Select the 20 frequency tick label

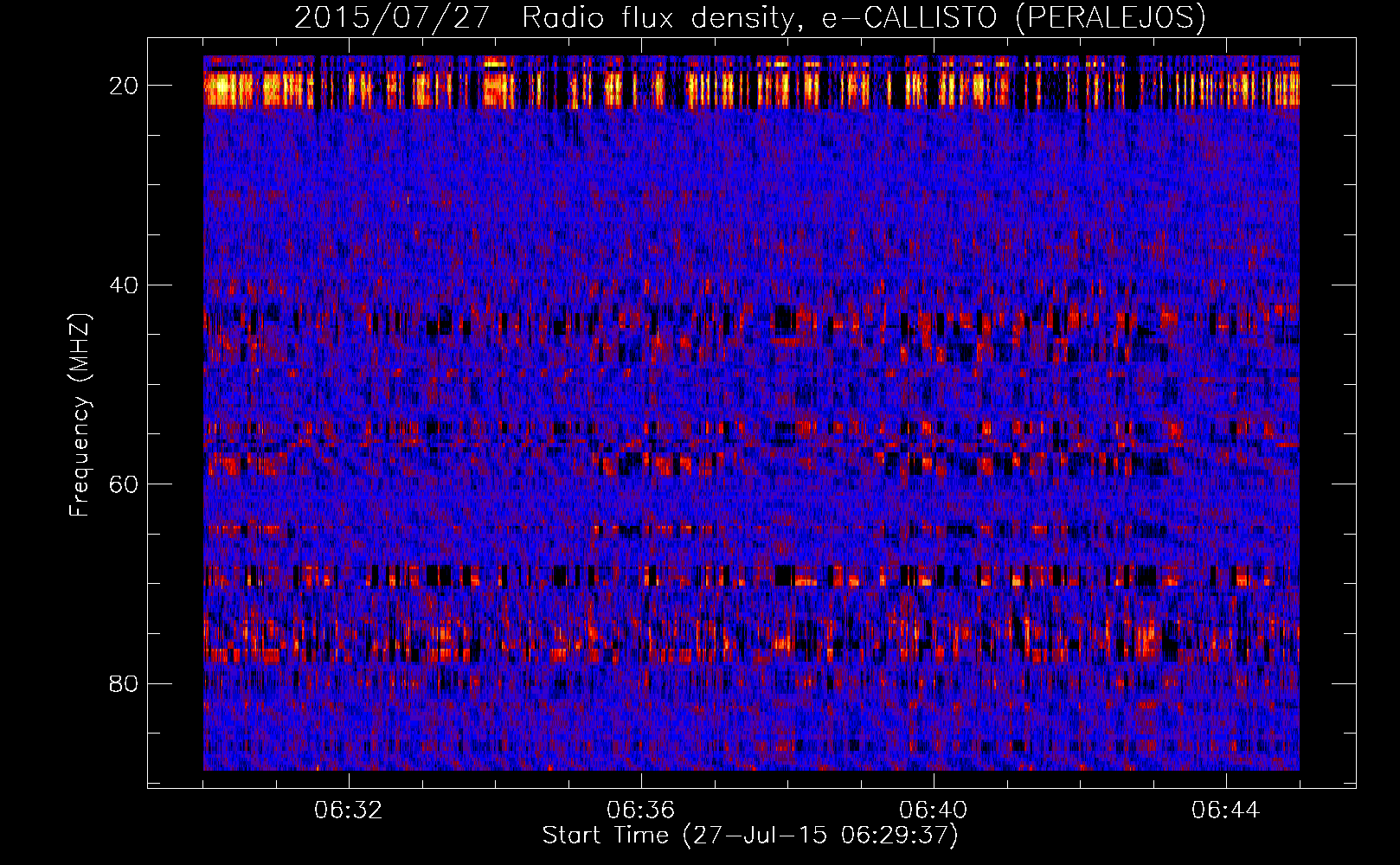(125, 85)
